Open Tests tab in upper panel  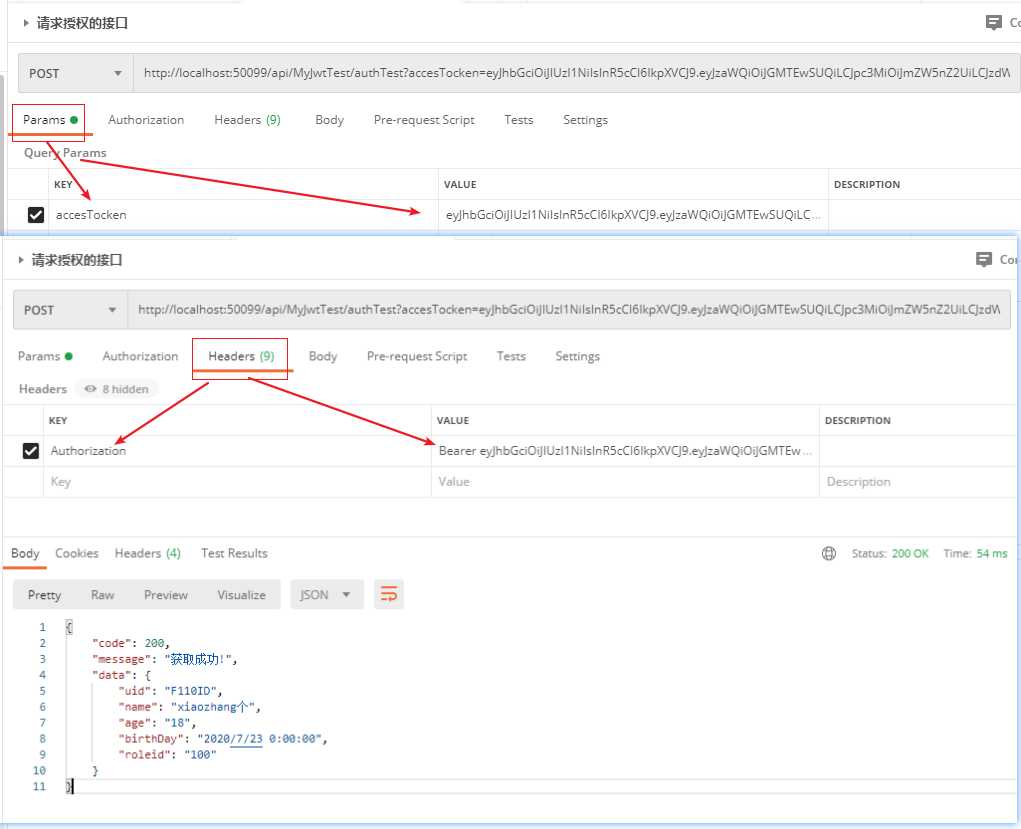pyautogui.click(x=519, y=120)
